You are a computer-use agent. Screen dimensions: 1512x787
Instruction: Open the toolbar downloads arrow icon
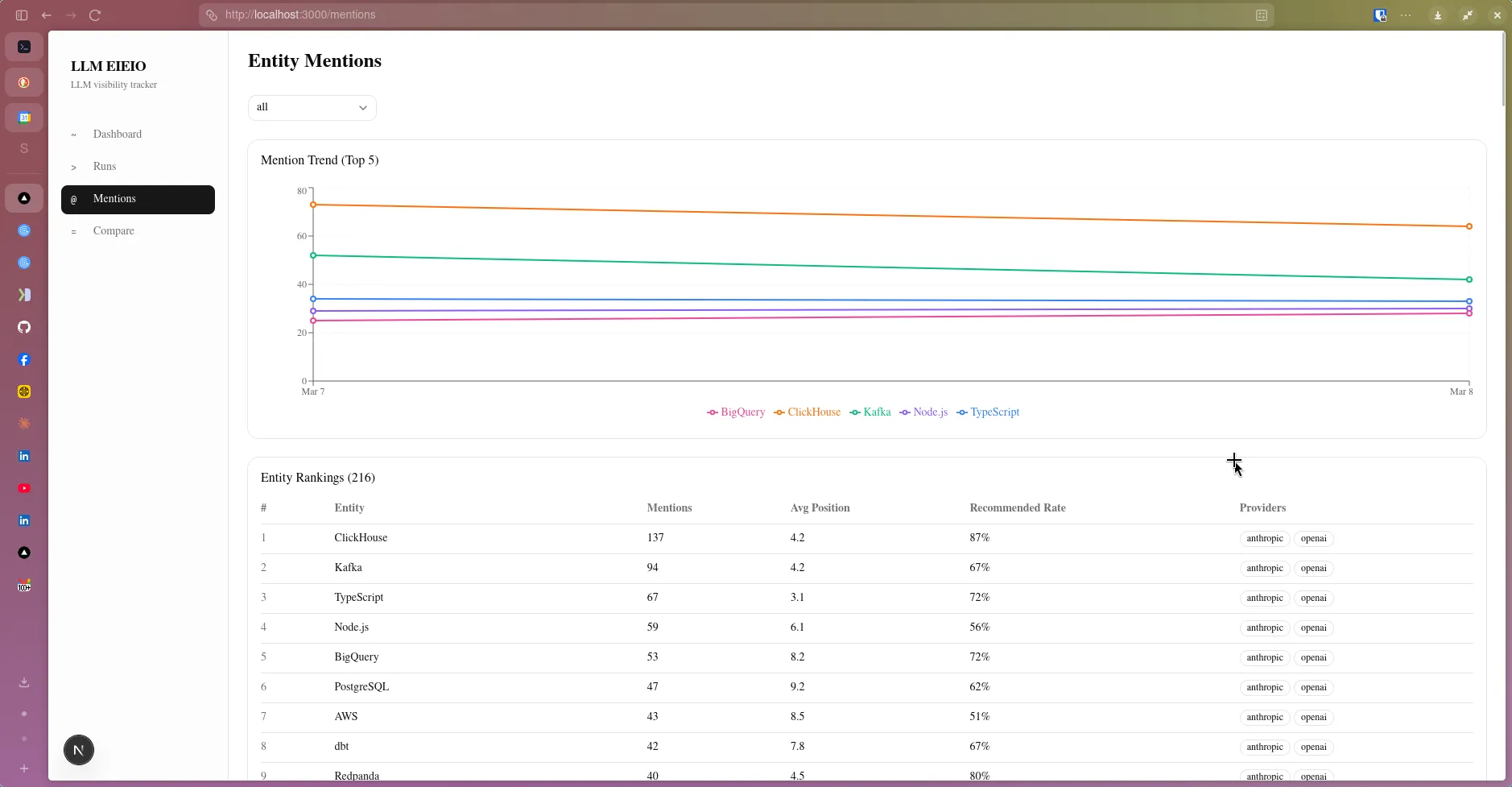tap(1438, 15)
